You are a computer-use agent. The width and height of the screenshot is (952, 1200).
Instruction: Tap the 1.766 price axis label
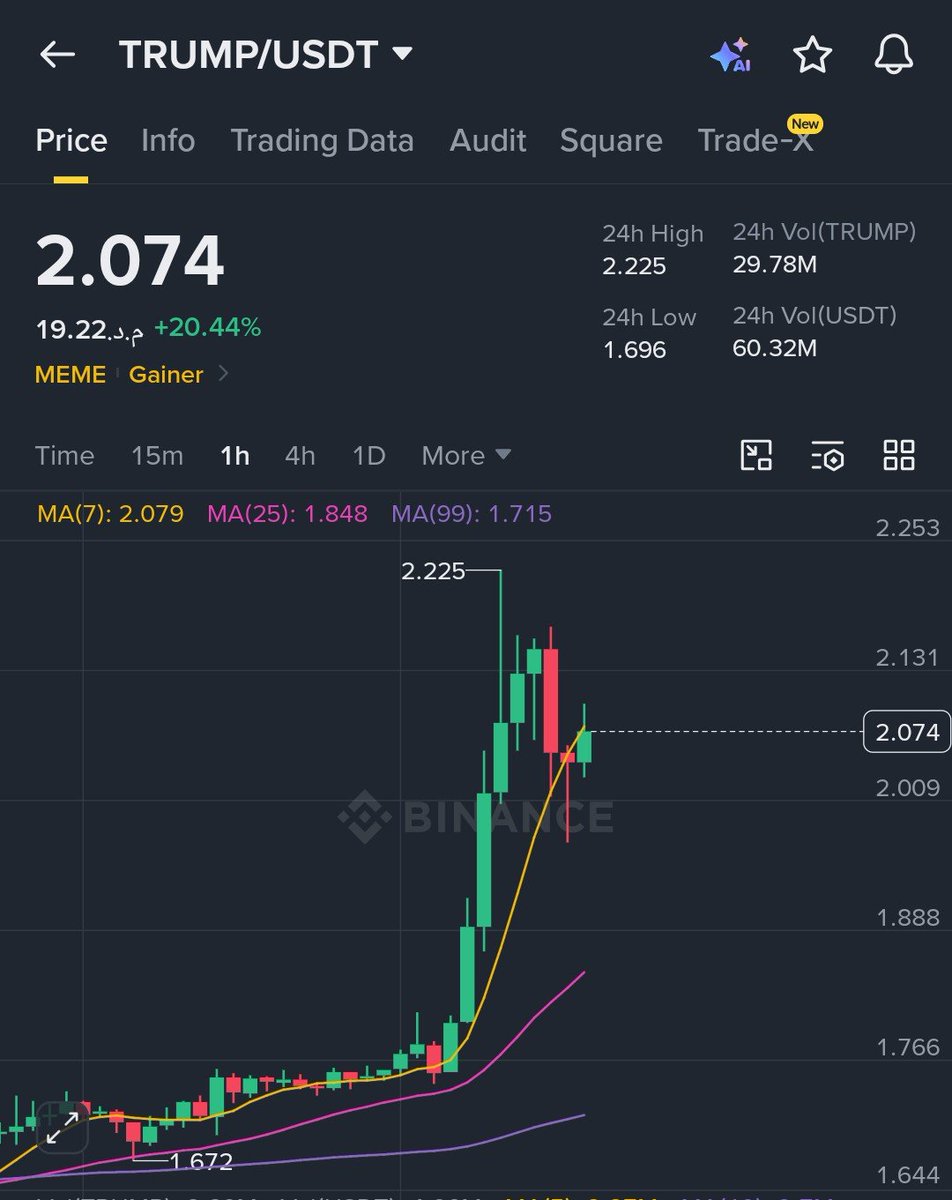[x=908, y=1047]
